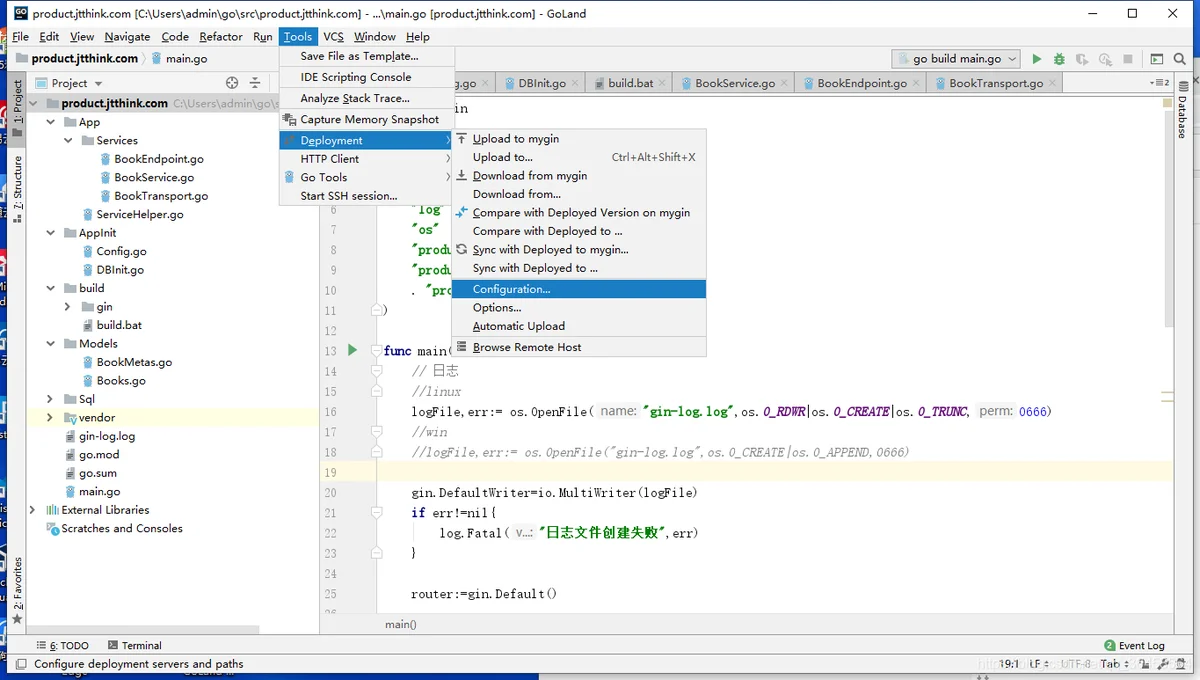Open the Event Log
The height and width of the screenshot is (680, 1200).
[x=1134, y=646]
